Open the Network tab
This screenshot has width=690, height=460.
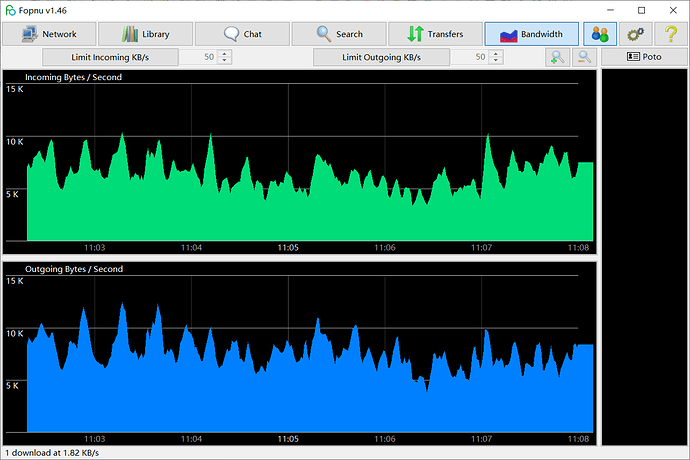click(x=49, y=34)
